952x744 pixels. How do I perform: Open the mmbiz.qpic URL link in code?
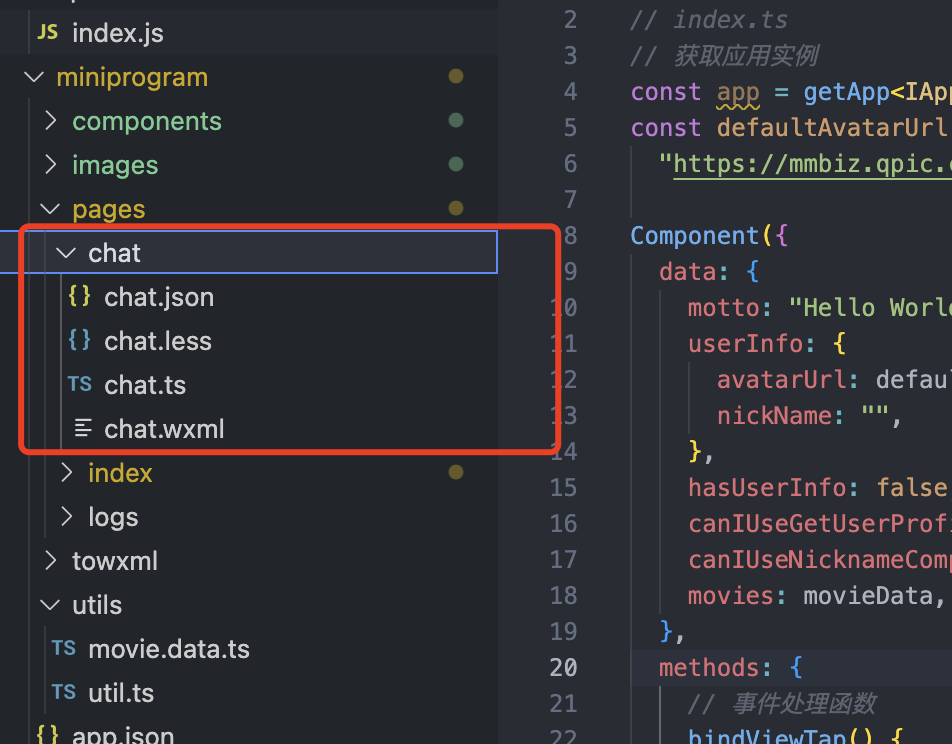pos(810,163)
